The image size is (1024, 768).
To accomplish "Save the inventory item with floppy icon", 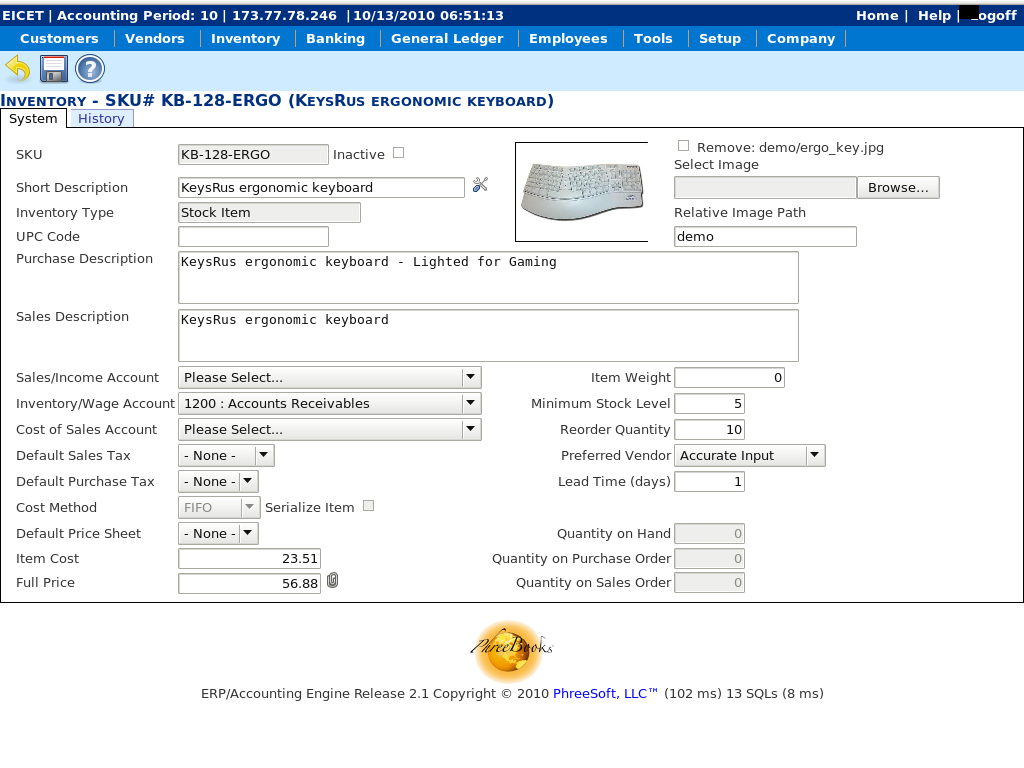I will tap(54, 69).
